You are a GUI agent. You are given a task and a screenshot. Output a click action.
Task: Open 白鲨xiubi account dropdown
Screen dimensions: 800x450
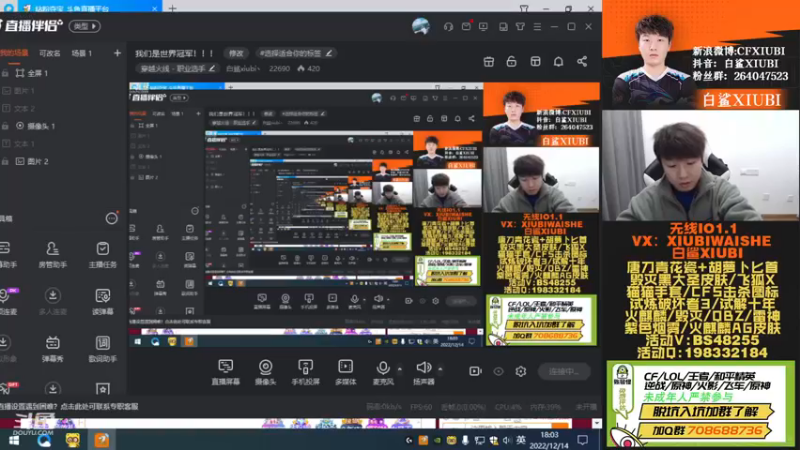(x=243, y=68)
